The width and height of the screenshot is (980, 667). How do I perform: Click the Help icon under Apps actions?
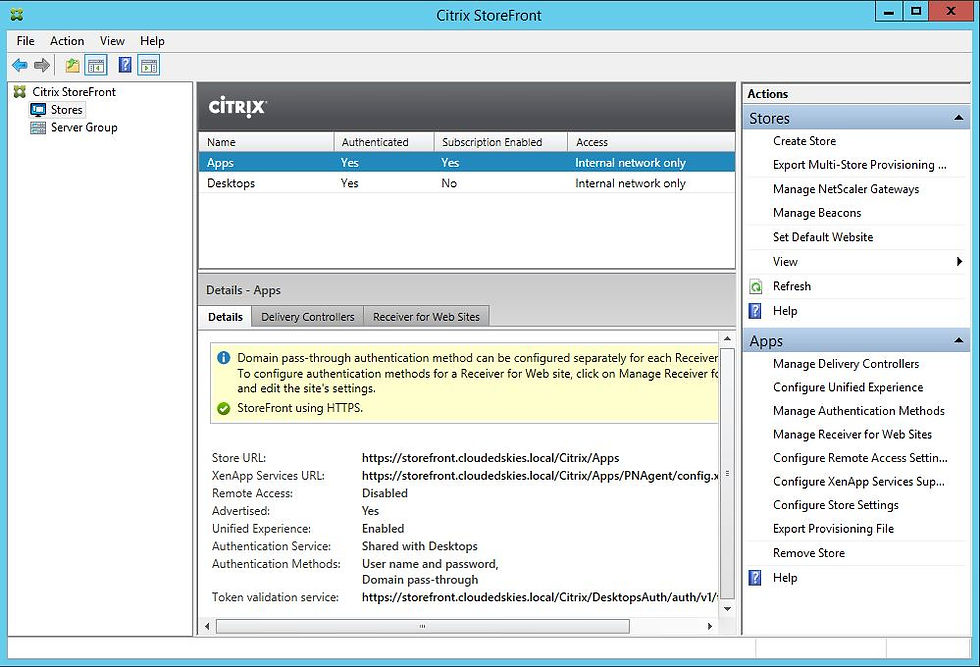(x=756, y=578)
